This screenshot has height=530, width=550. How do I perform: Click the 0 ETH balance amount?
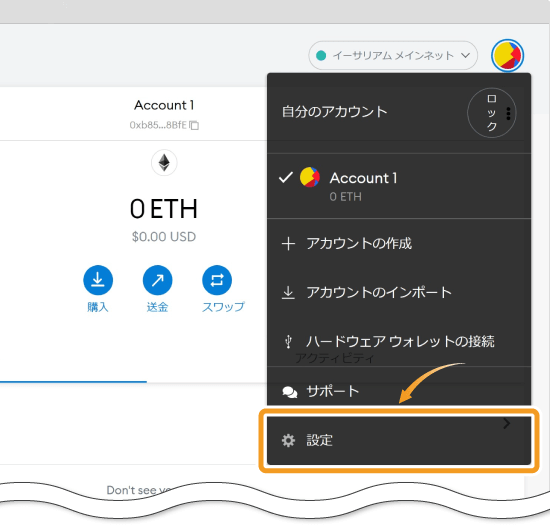pos(164,209)
